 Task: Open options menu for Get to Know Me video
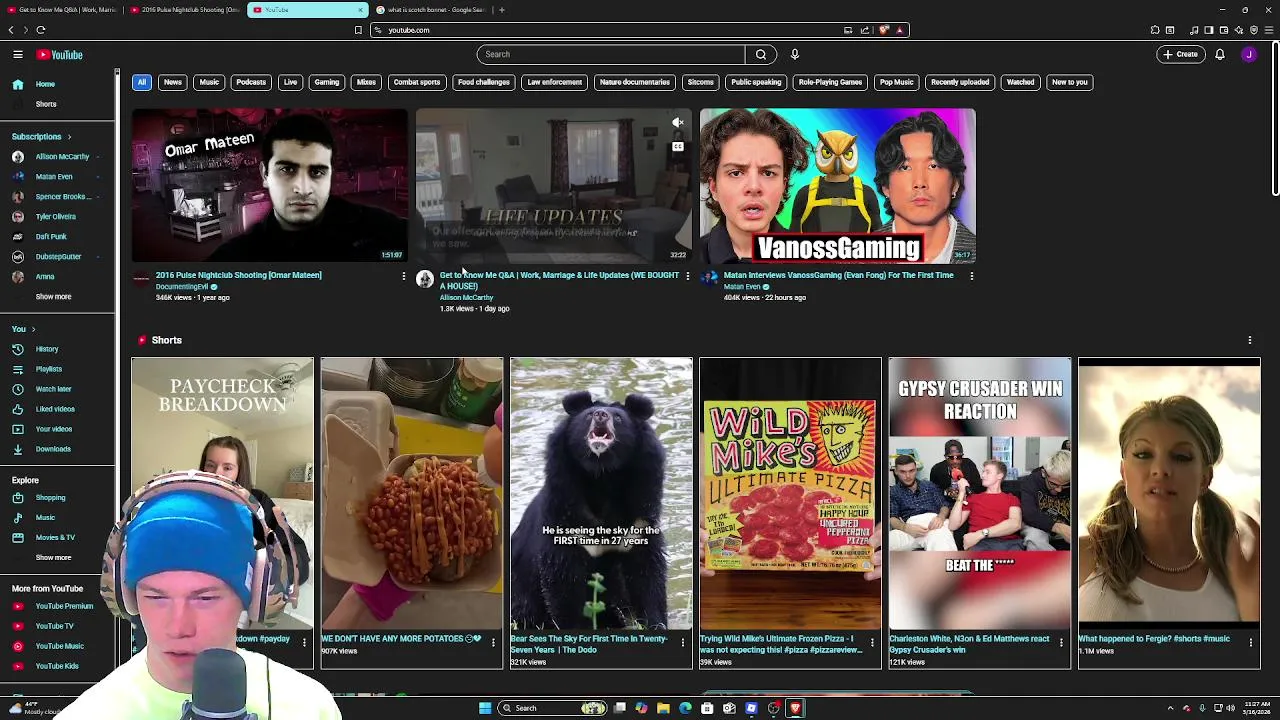(687, 276)
